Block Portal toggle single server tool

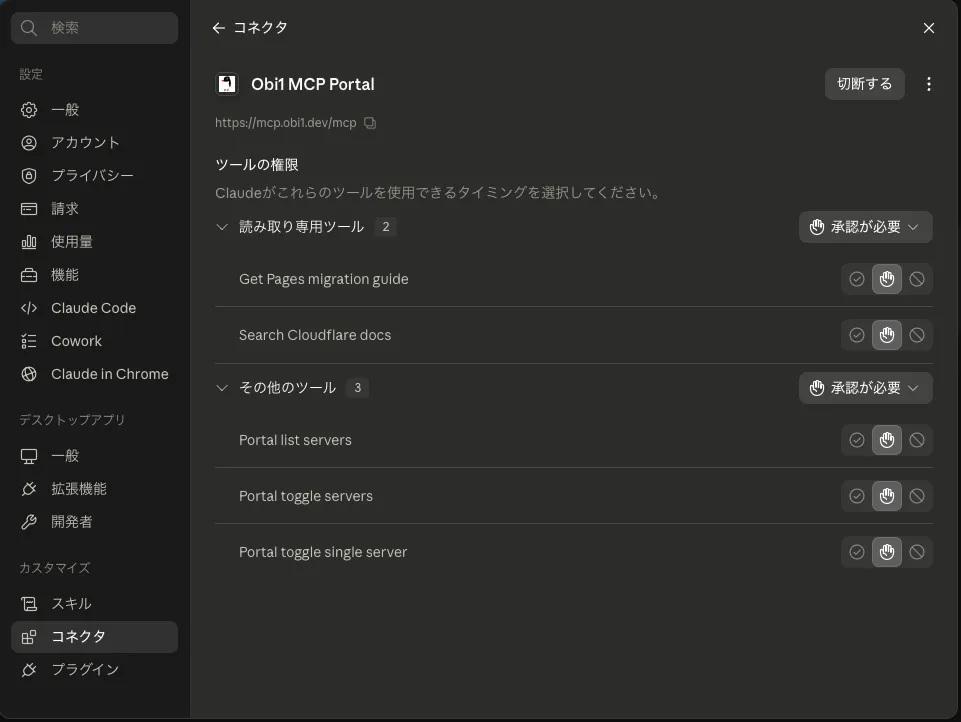click(917, 552)
